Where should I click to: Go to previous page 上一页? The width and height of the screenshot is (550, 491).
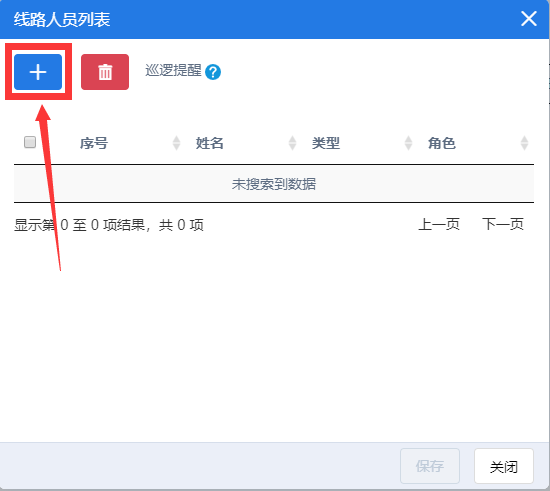439,224
